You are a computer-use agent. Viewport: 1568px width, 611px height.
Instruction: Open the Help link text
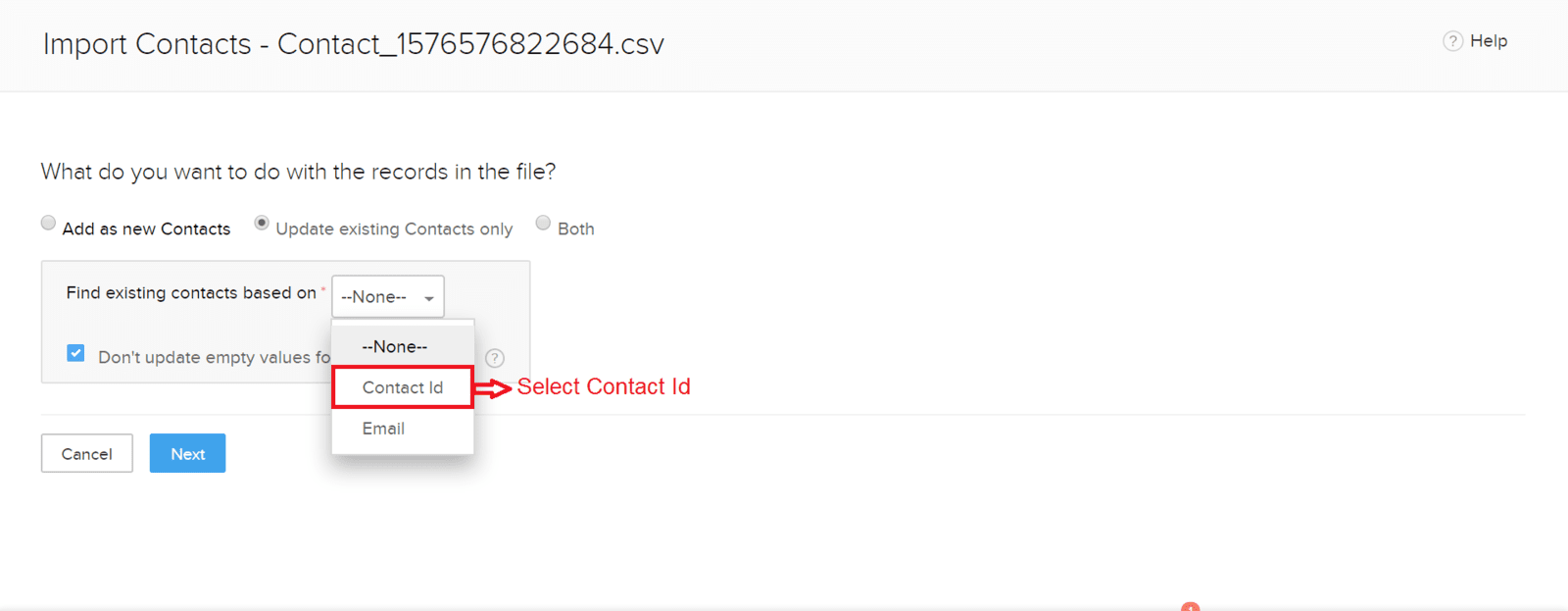coord(1489,41)
